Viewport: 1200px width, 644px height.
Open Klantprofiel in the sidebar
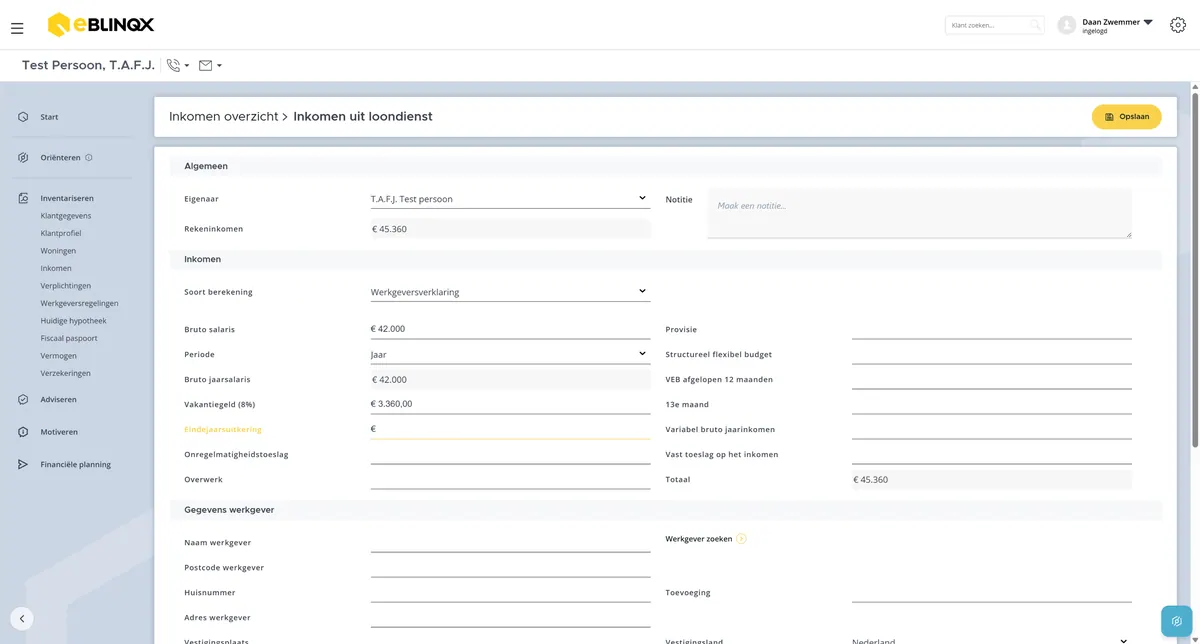[x=61, y=233]
